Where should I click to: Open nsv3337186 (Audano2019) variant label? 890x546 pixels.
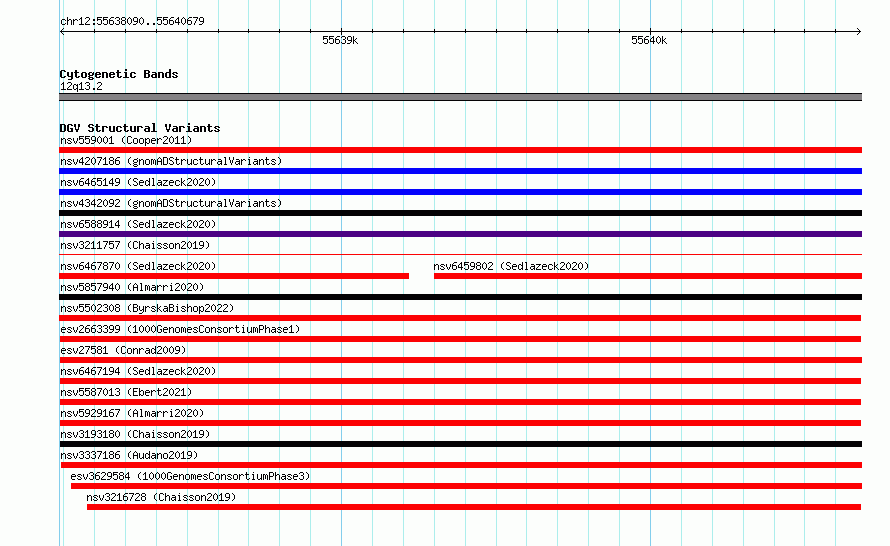(x=129, y=455)
